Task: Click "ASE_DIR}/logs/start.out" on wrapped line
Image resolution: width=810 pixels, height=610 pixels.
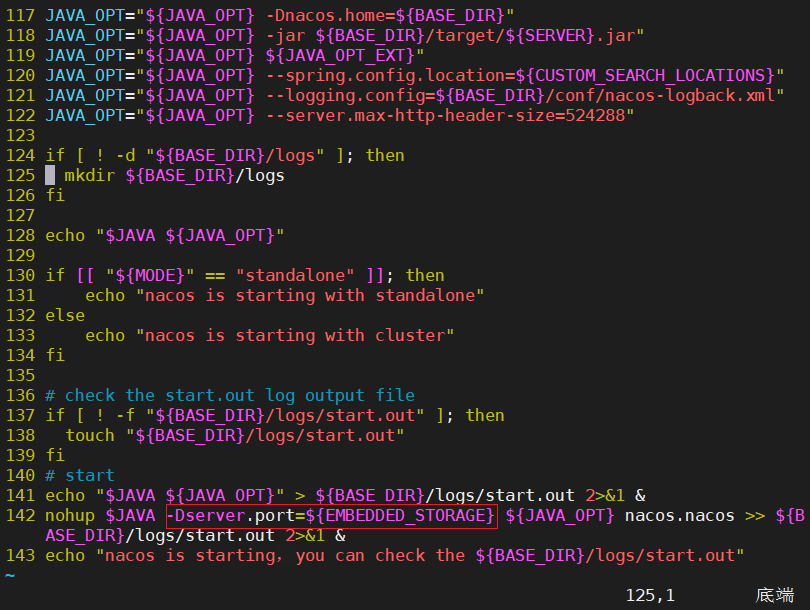Action: [160, 536]
